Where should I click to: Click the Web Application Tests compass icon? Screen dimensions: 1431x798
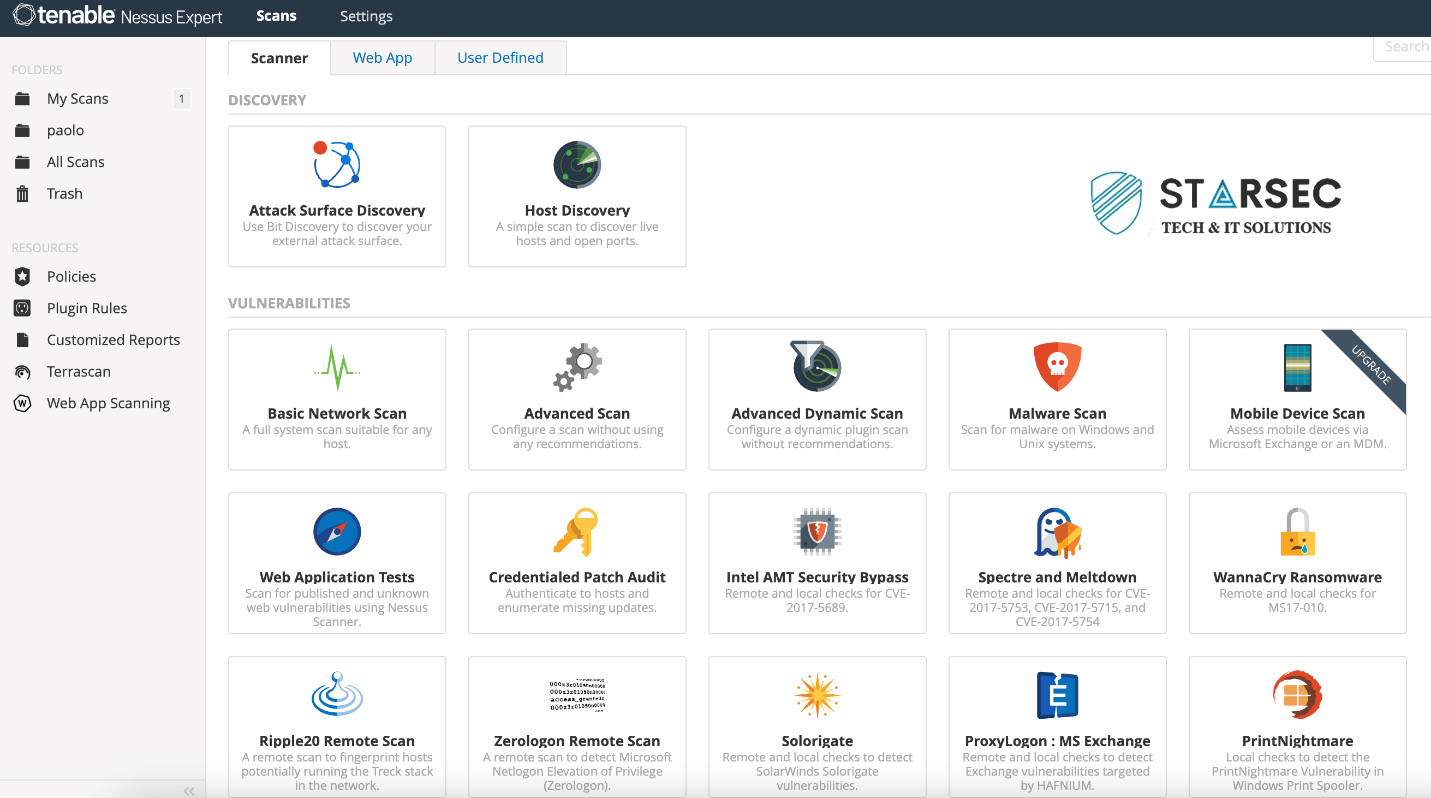pyautogui.click(x=337, y=531)
